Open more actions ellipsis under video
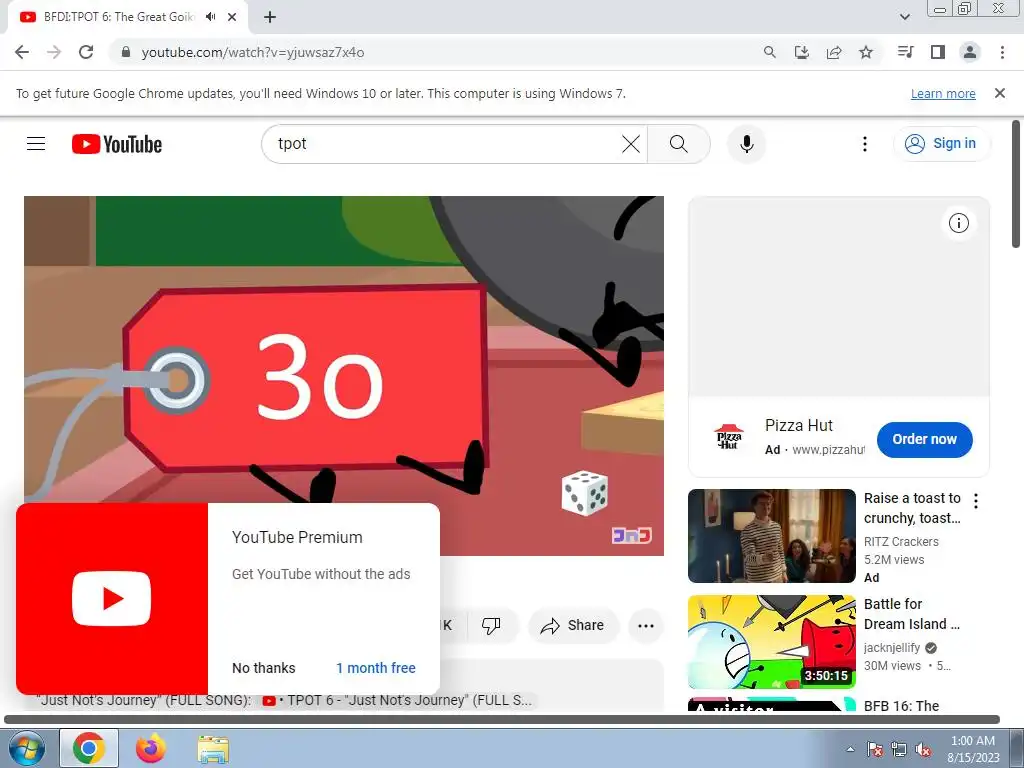This screenshot has height=768, width=1024. (646, 626)
